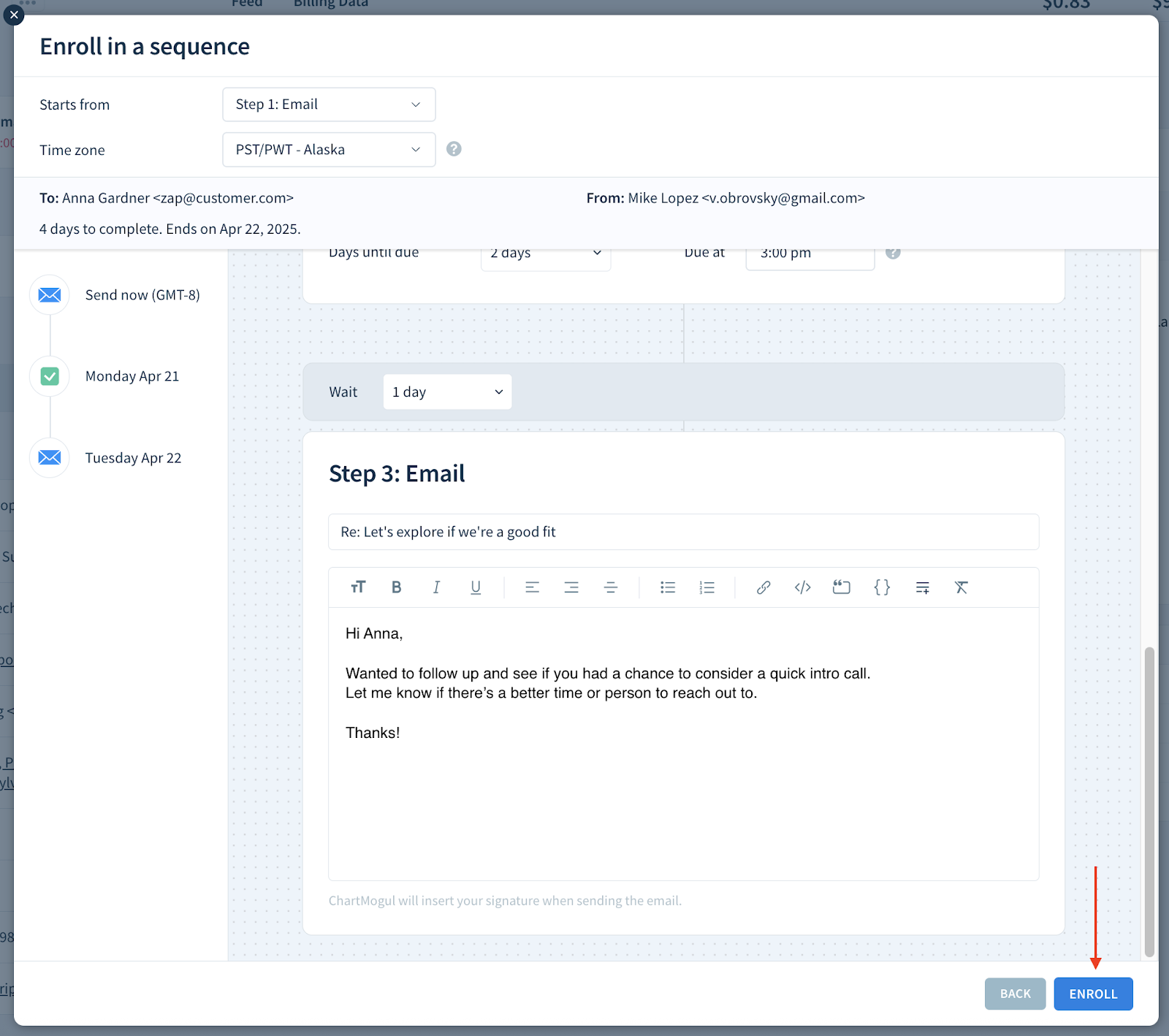1169x1036 pixels.
Task: Select the Monday Apr 21 task icon
Action: (50, 376)
